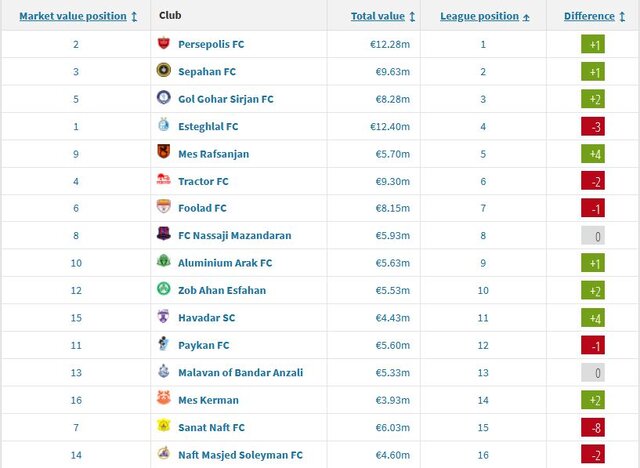
Task: Click the Foolad FC club crest icon
Action: 164,208
